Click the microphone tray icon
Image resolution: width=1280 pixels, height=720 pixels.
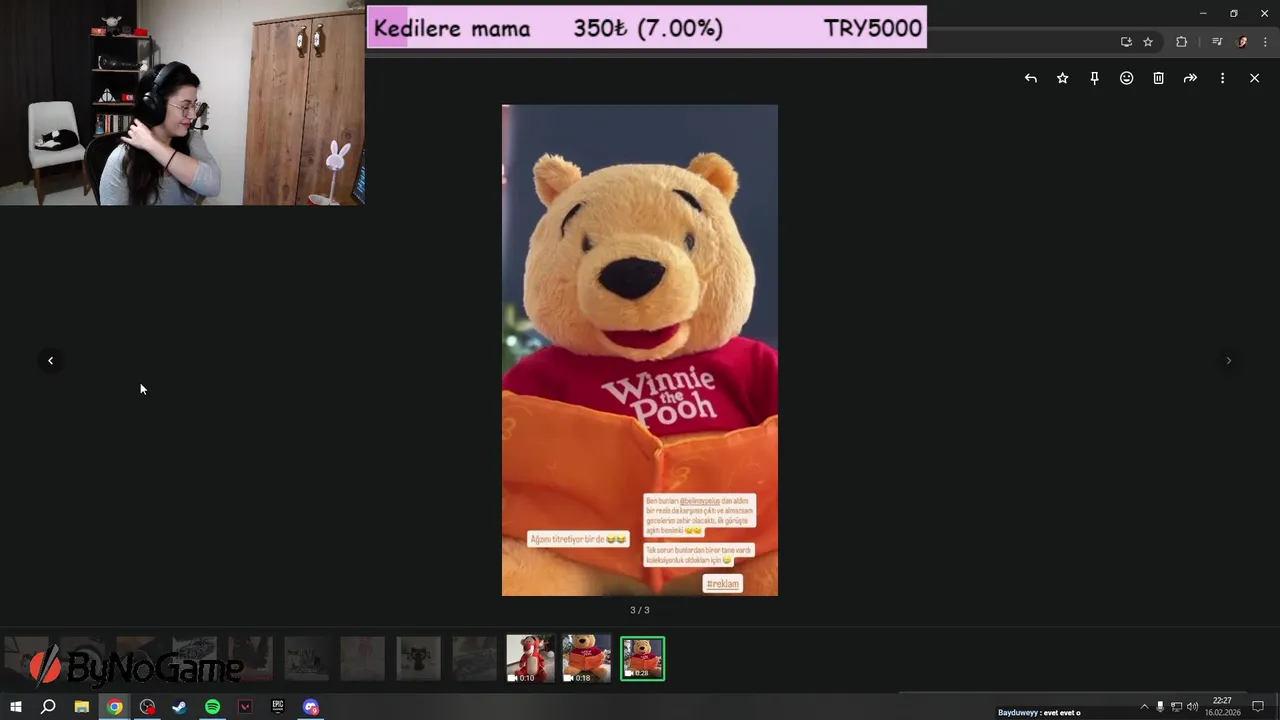tap(1160, 707)
